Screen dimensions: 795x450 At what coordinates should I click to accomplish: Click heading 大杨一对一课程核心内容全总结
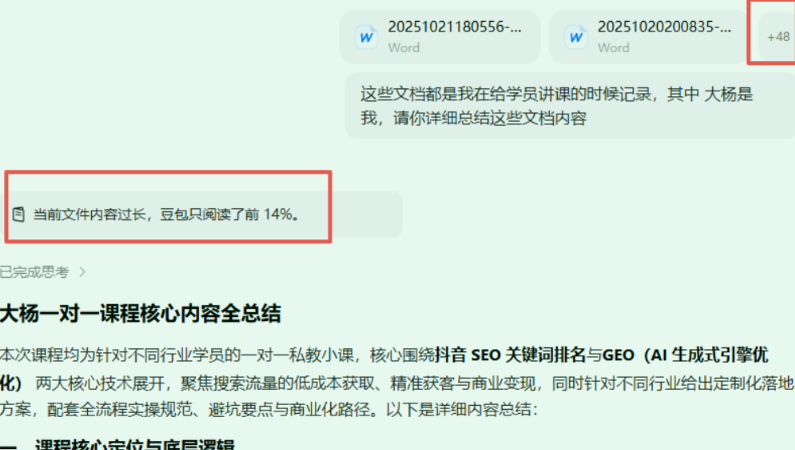coord(140,313)
